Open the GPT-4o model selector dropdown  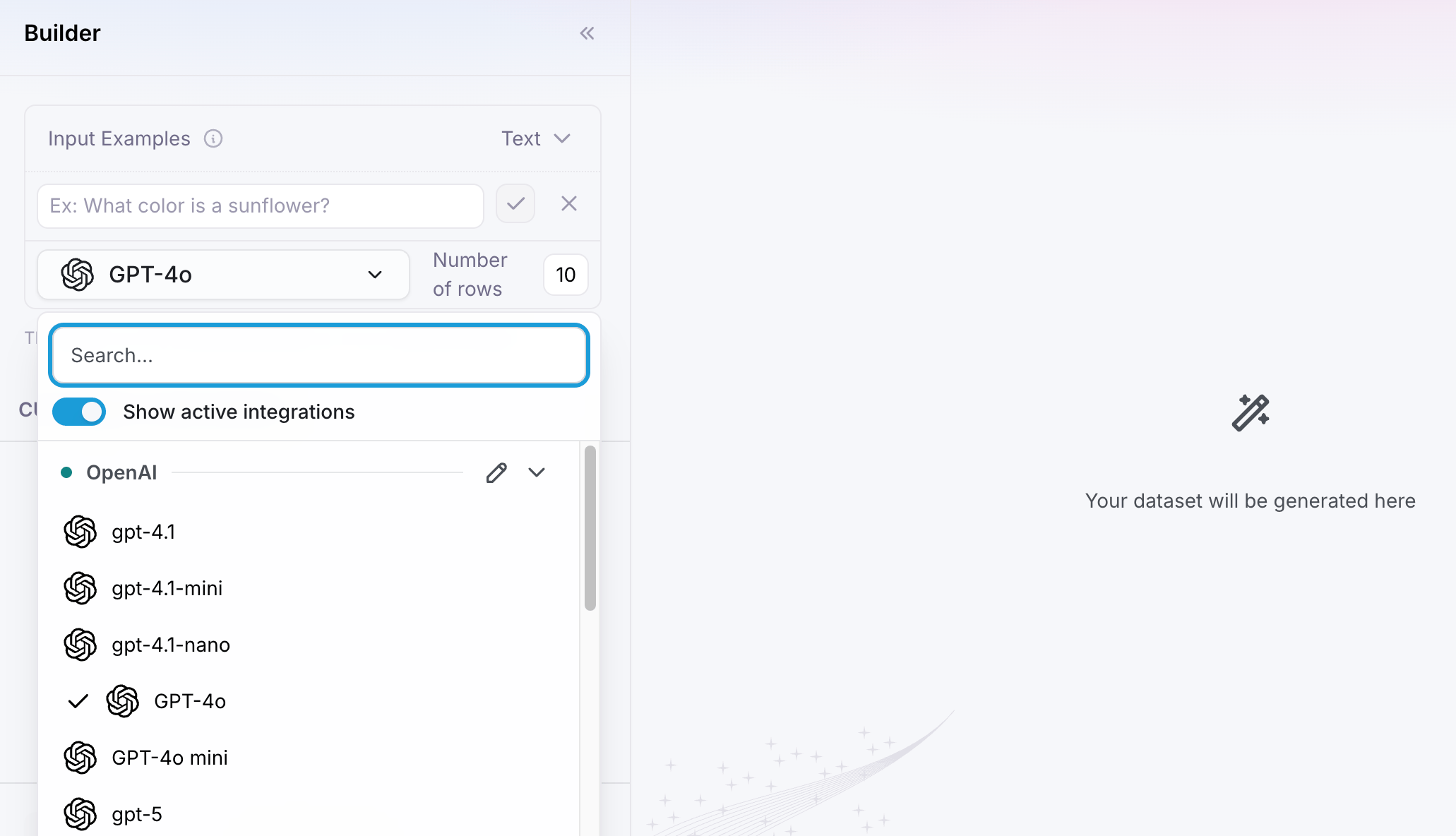223,275
